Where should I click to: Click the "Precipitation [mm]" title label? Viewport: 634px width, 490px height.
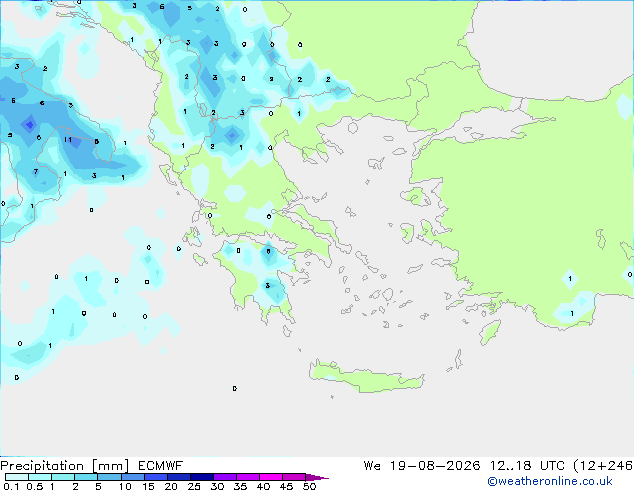click(x=65, y=466)
